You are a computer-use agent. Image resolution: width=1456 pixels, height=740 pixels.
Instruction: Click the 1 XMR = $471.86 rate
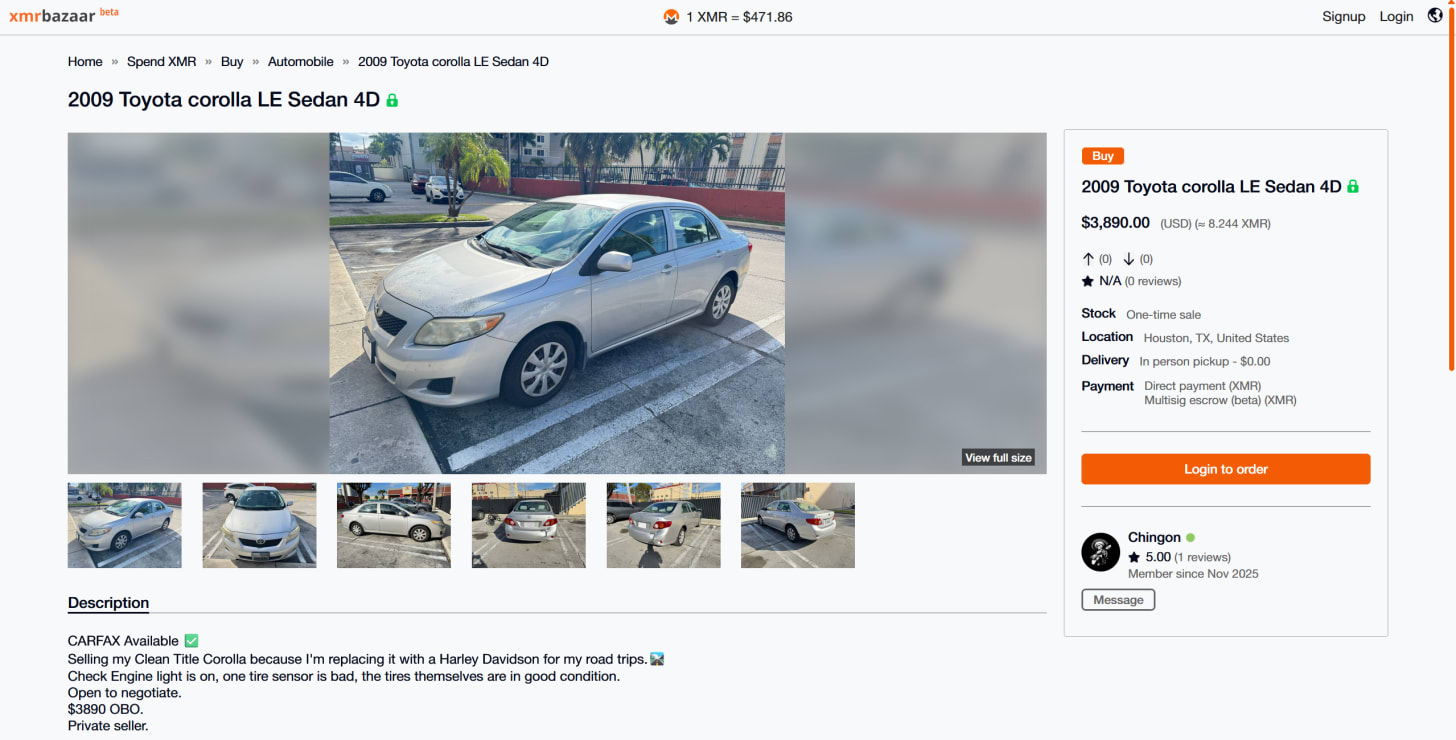coord(739,17)
